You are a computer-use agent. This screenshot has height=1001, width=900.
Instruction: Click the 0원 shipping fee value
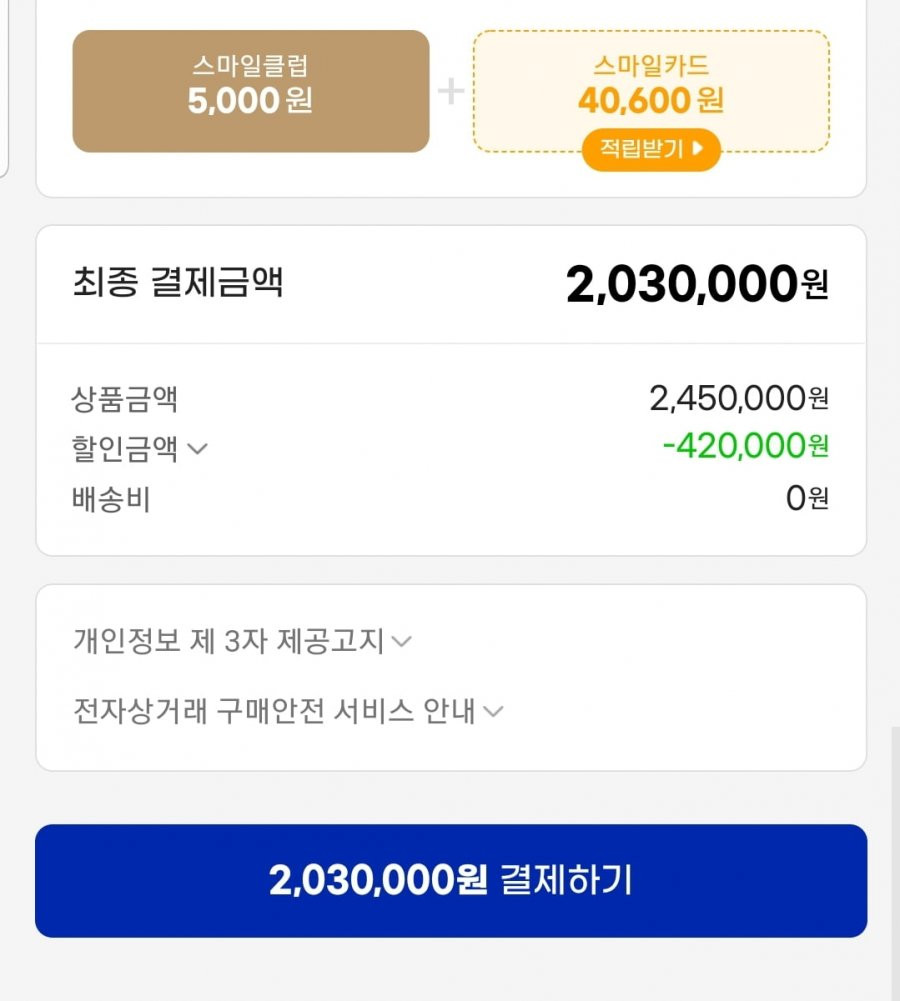807,498
